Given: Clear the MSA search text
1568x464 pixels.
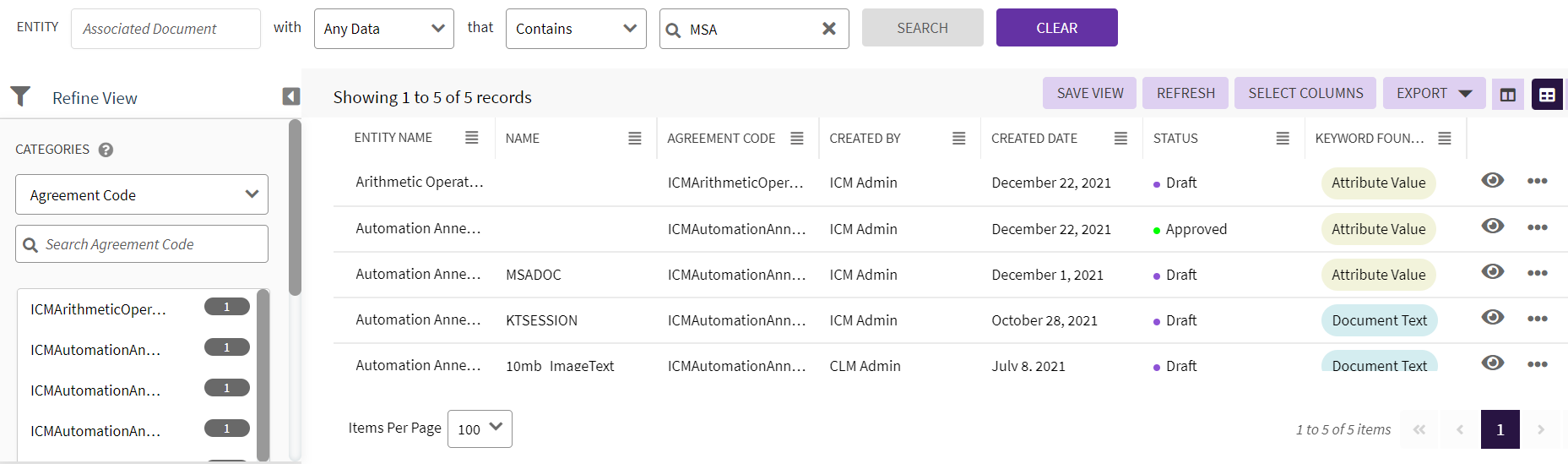Looking at the screenshot, I should click(828, 29).
